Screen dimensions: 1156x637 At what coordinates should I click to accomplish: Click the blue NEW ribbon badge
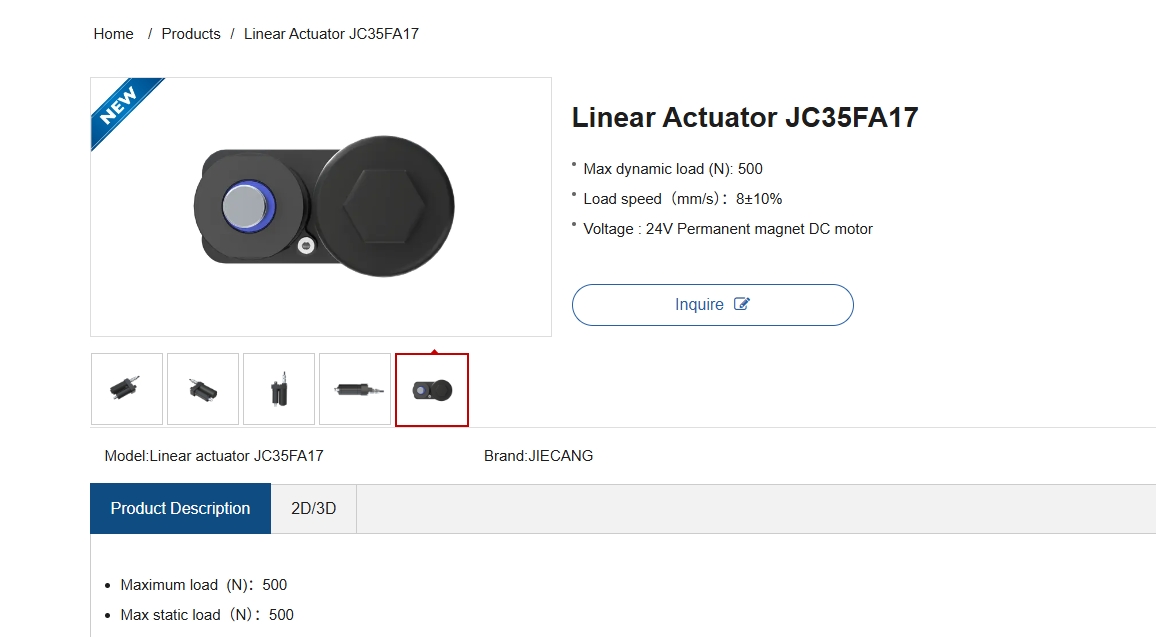pos(122,109)
